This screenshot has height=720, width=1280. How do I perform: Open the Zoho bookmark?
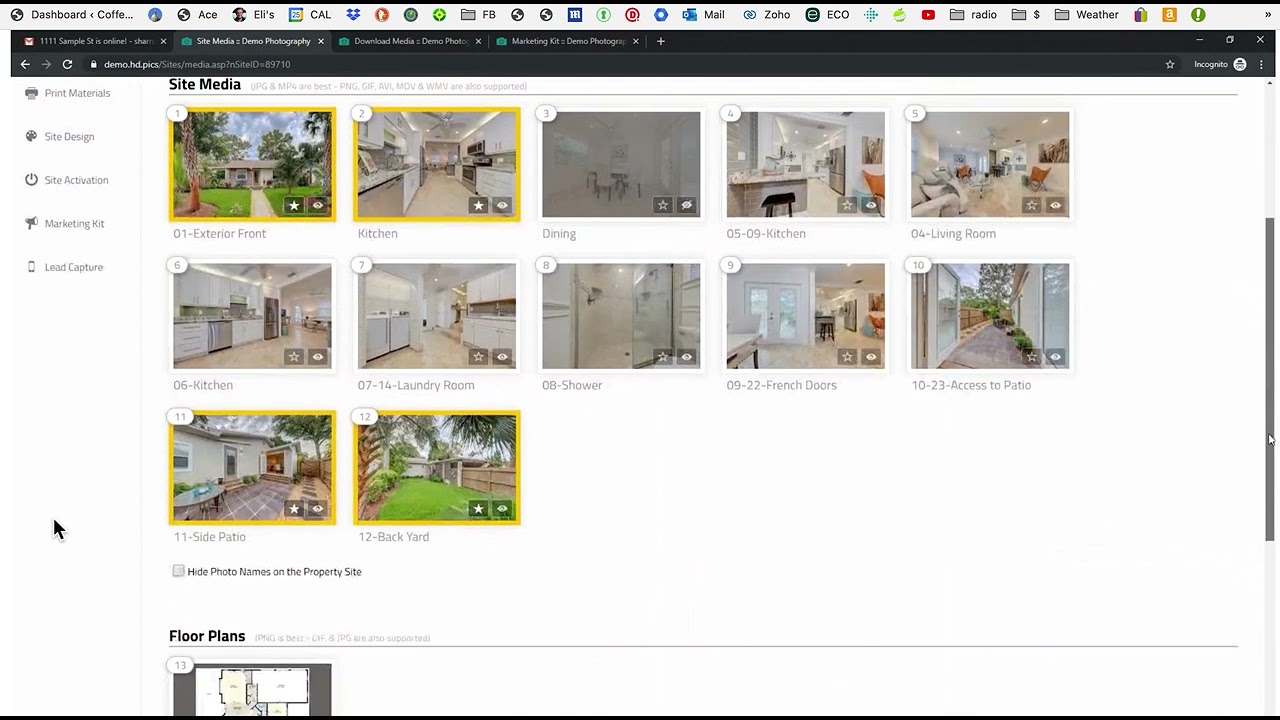point(767,15)
